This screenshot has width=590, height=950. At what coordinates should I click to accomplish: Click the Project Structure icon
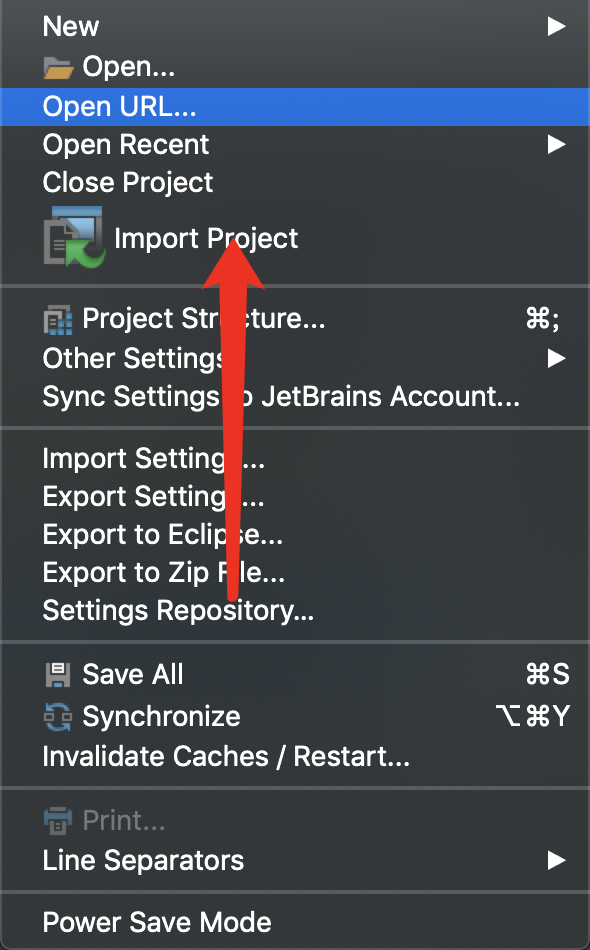point(58,319)
